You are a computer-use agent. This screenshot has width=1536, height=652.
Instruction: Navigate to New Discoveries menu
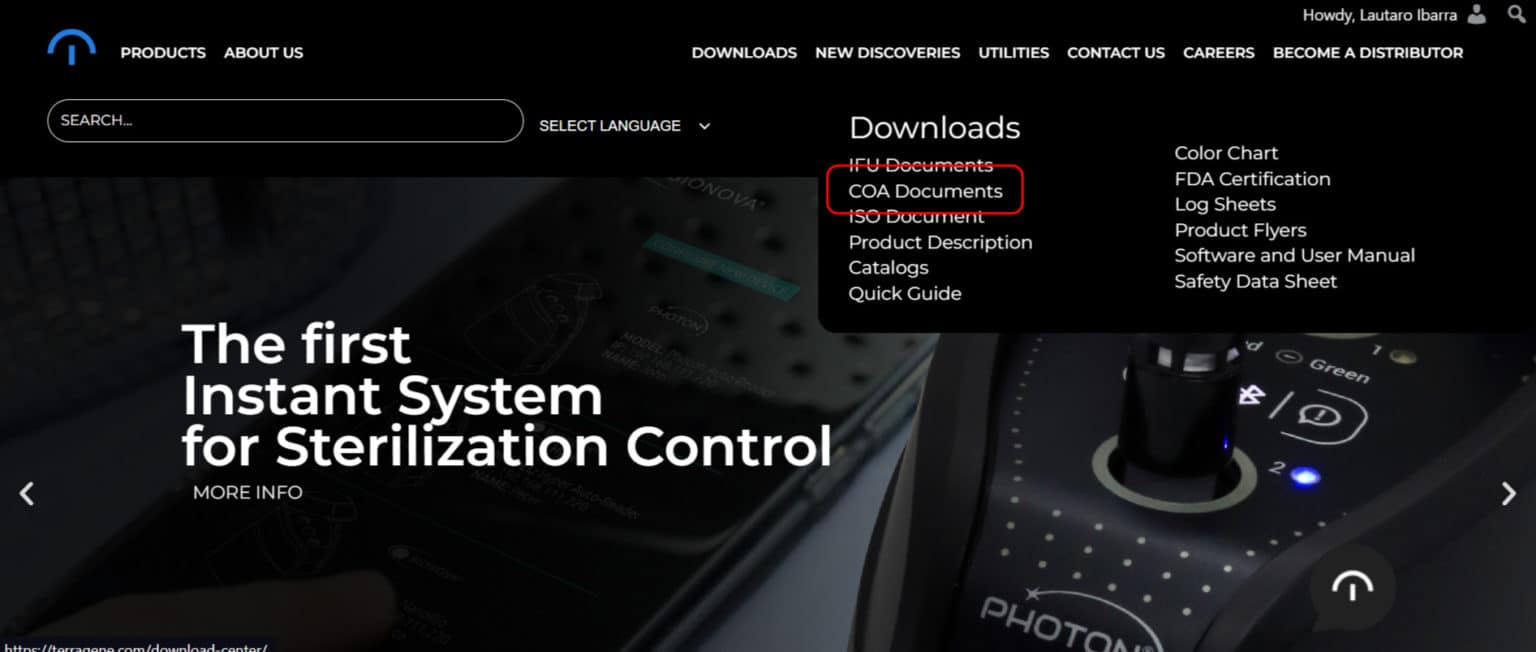tap(887, 53)
